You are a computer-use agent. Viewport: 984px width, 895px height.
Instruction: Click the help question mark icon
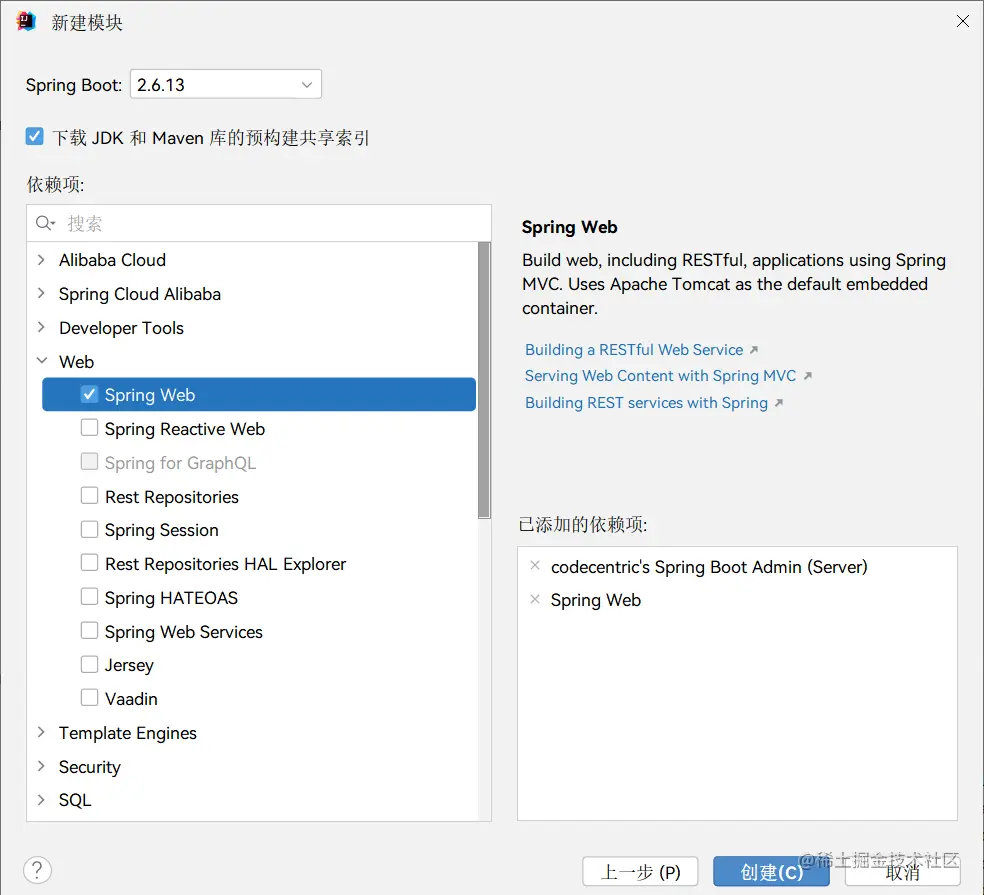[37, 870]
